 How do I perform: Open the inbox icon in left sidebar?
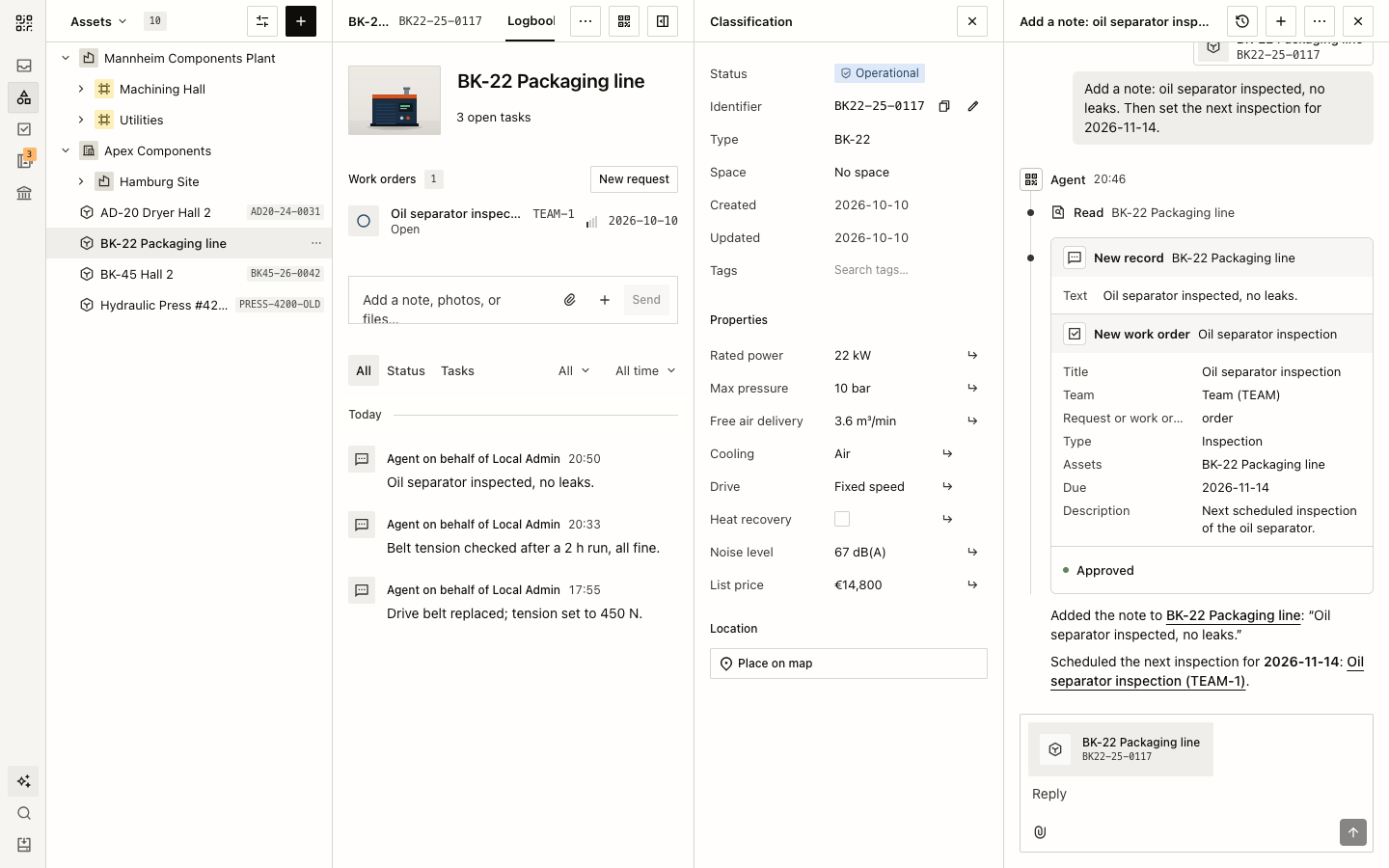[24, 66]
